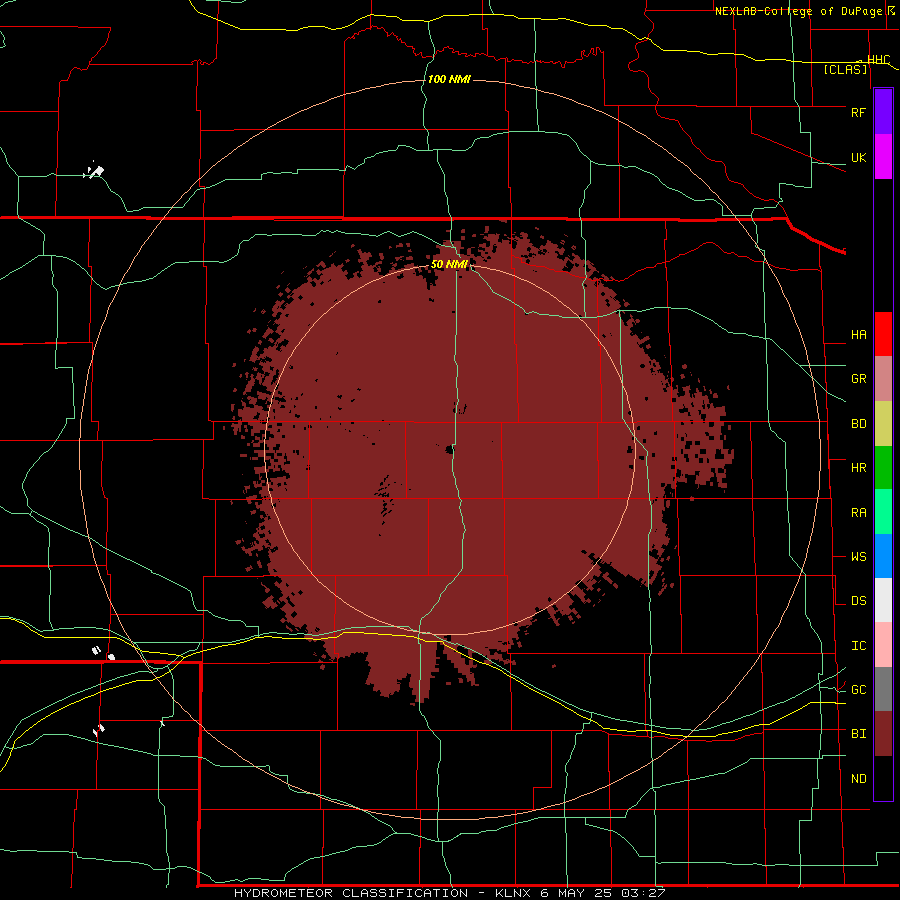Click the IC light pink legend swatch
Viewport: 900px width, 900px height.
[883, 645]
